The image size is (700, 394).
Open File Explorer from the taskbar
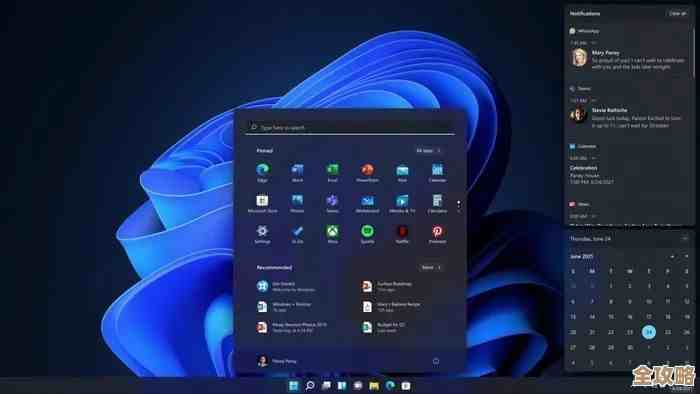tap(374, 386)
